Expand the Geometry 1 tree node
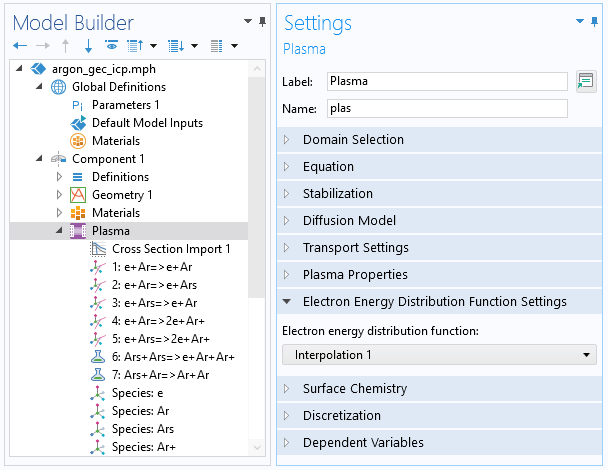 pyautogui.click(x=59, y=195)
